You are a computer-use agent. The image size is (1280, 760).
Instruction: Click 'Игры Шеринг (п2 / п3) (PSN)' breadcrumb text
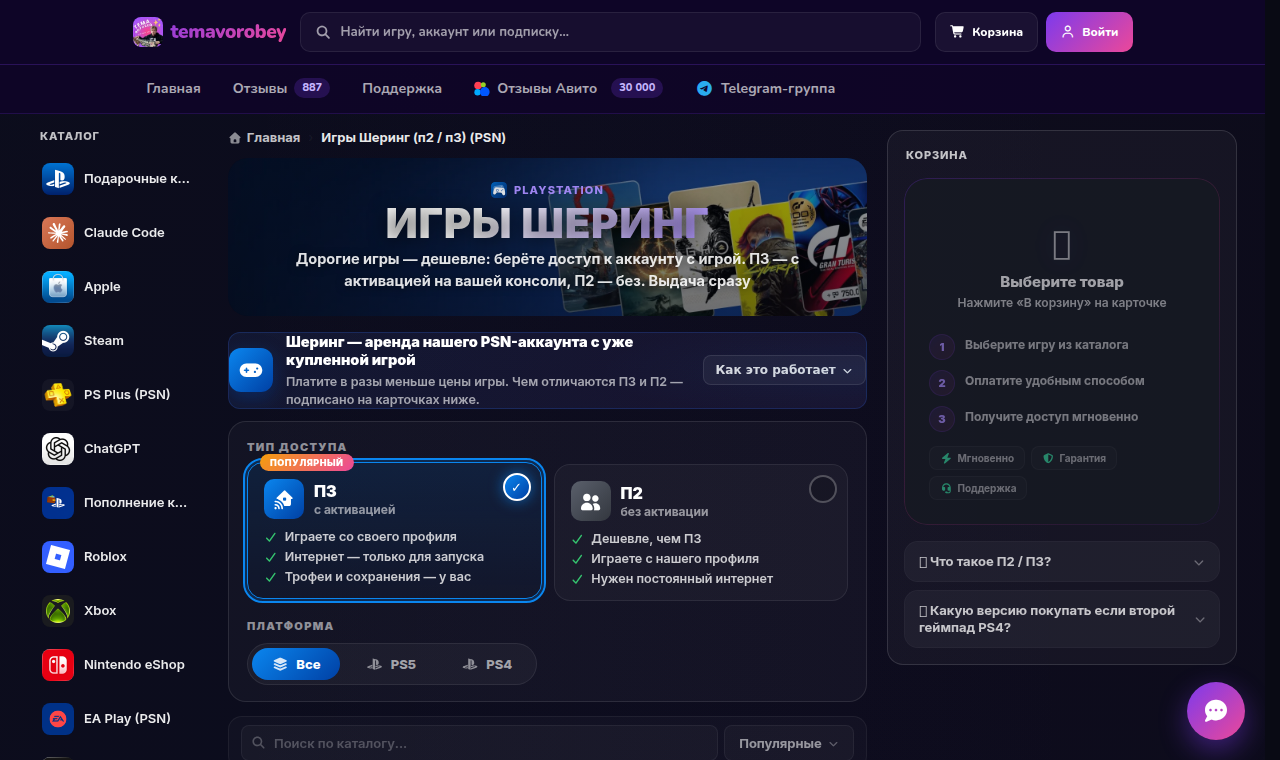[413, 138]
